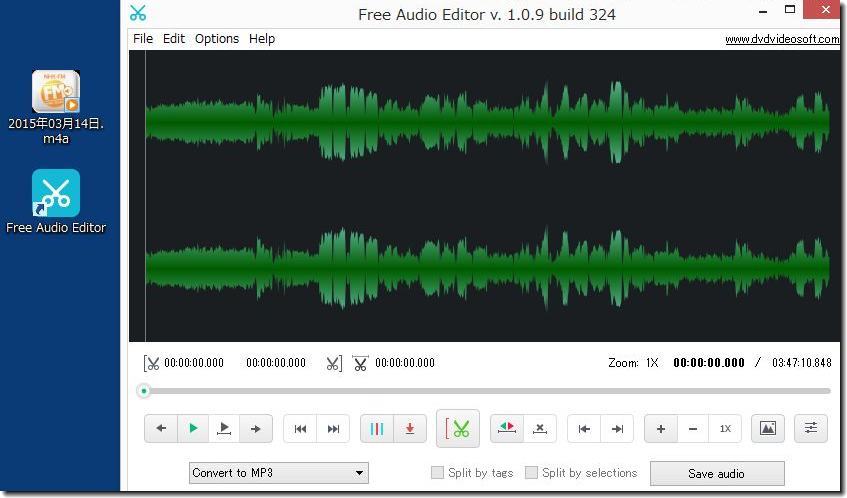The height and width of the screenshot is (498, 847).
Task: Enable the Split by tags checkbox
Action: (437, 473)
